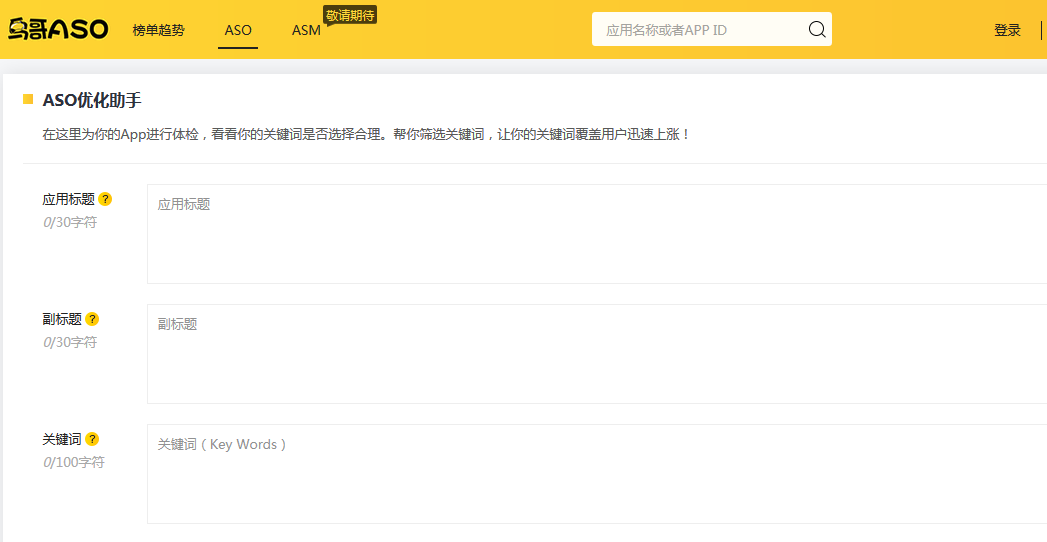1047x542 pixels.
Task: Click into the 关键词 Key Words text area
Action: (x=596, y=474)
